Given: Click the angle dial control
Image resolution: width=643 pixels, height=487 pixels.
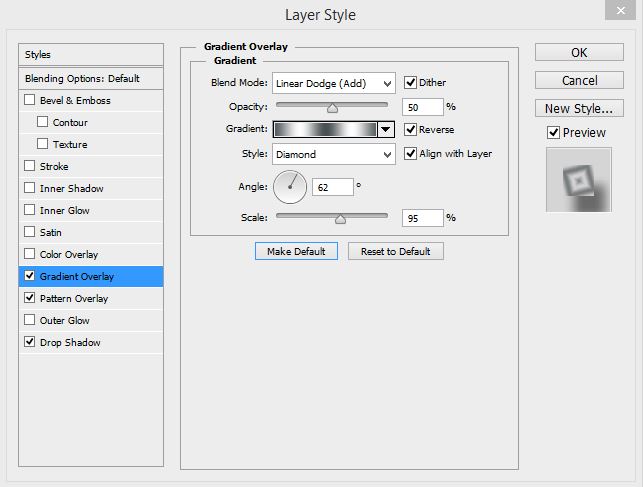Looking at the screenshot, I should 290,185.
